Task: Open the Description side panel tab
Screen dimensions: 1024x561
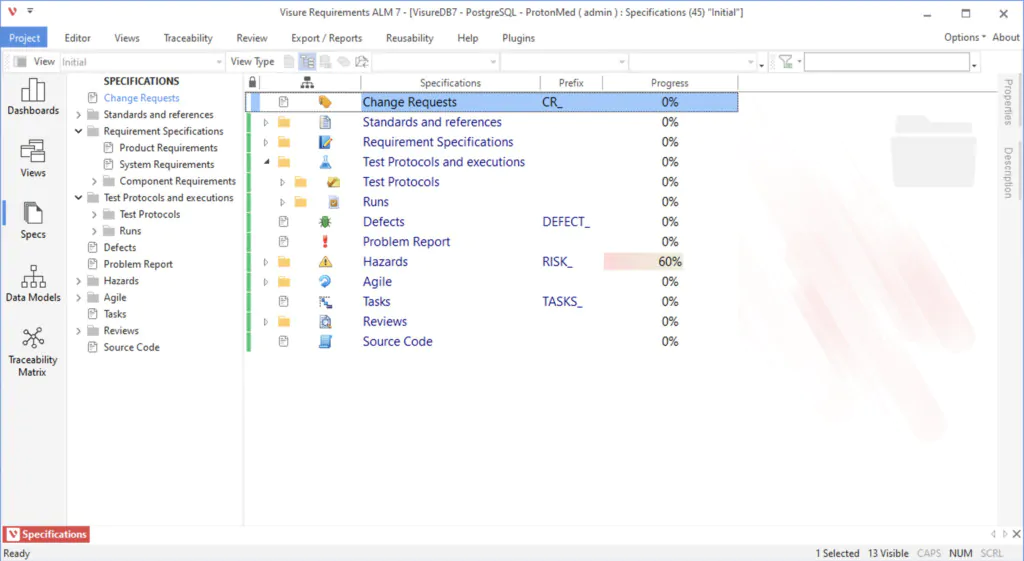Action: pyautogui.click(x=1009, y=172)
